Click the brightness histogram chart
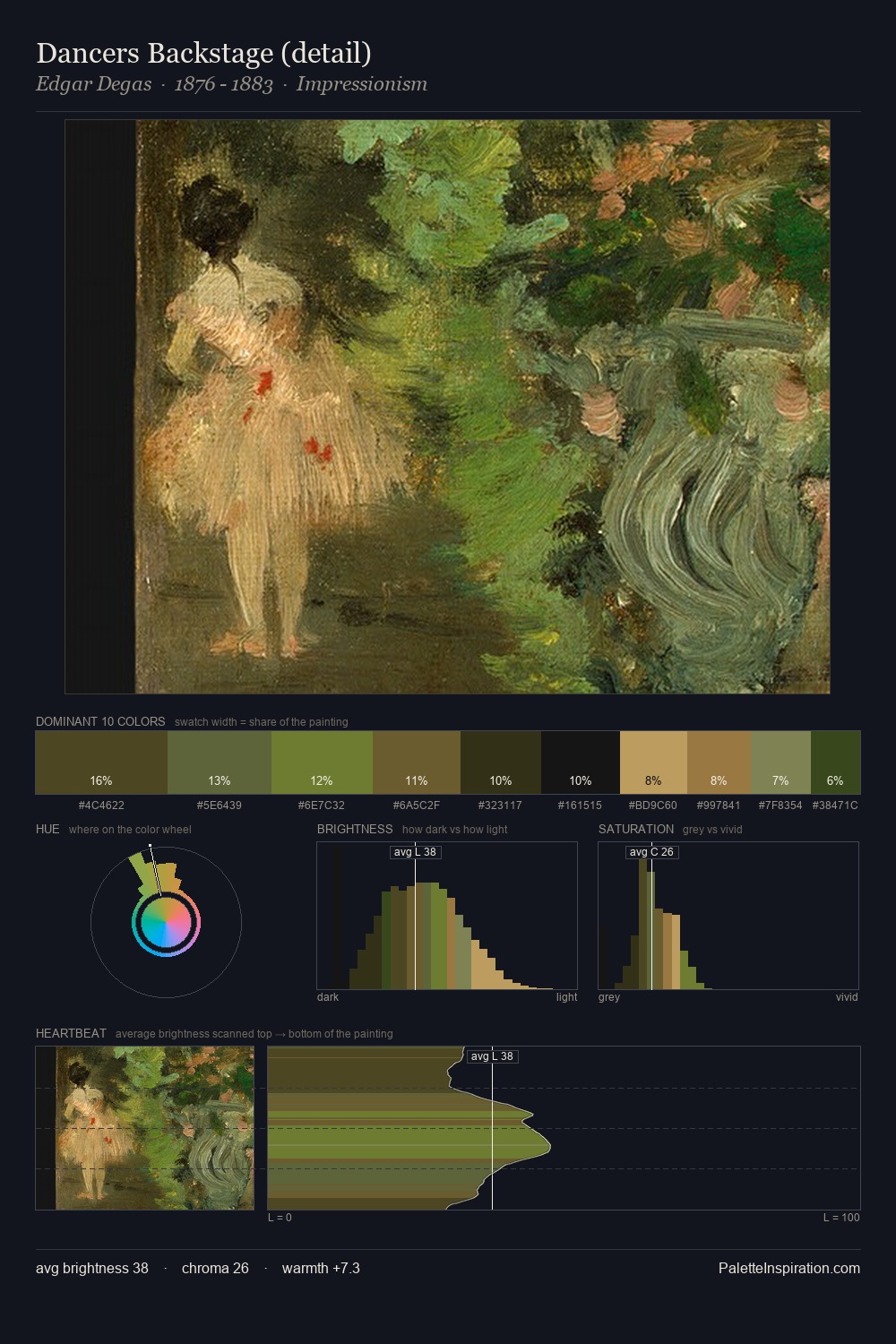The height and width of the screenshot is (1344, 896). [447, 916]
